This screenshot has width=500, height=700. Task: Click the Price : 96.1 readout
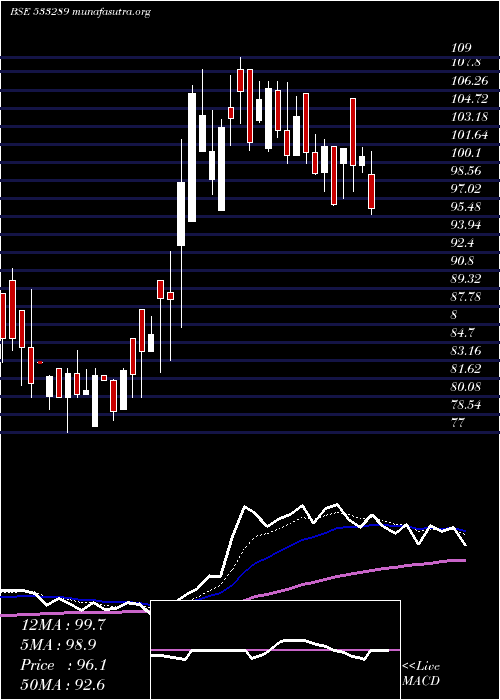[x=63, y=665]
